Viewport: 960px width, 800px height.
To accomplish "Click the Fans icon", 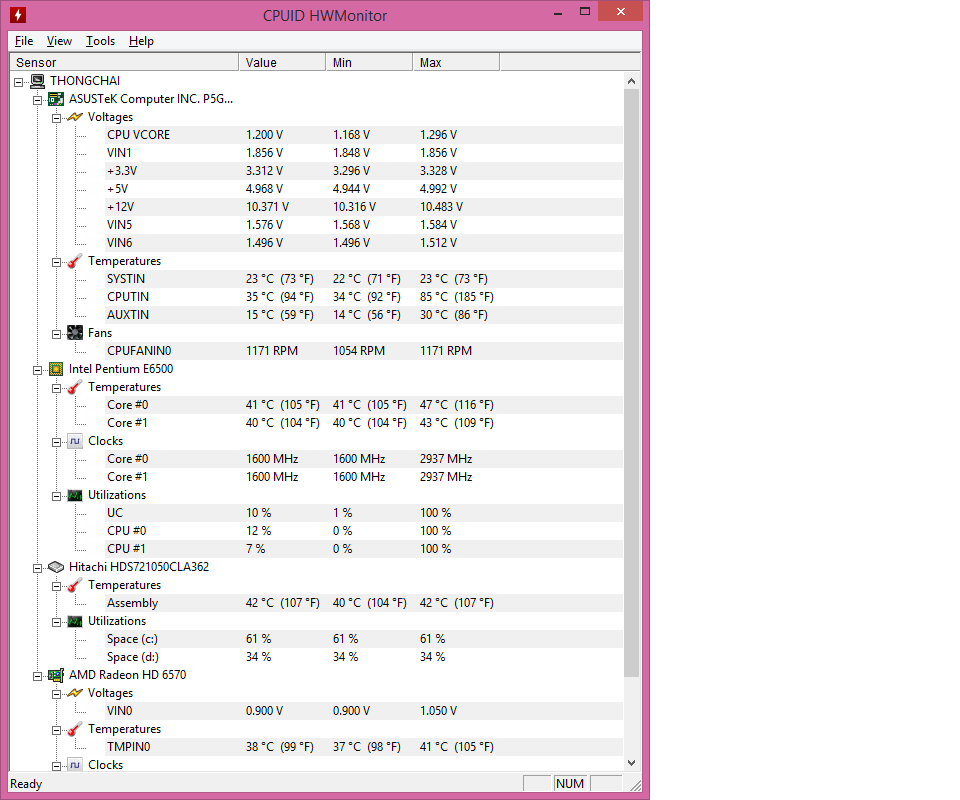I will point(75,333).
